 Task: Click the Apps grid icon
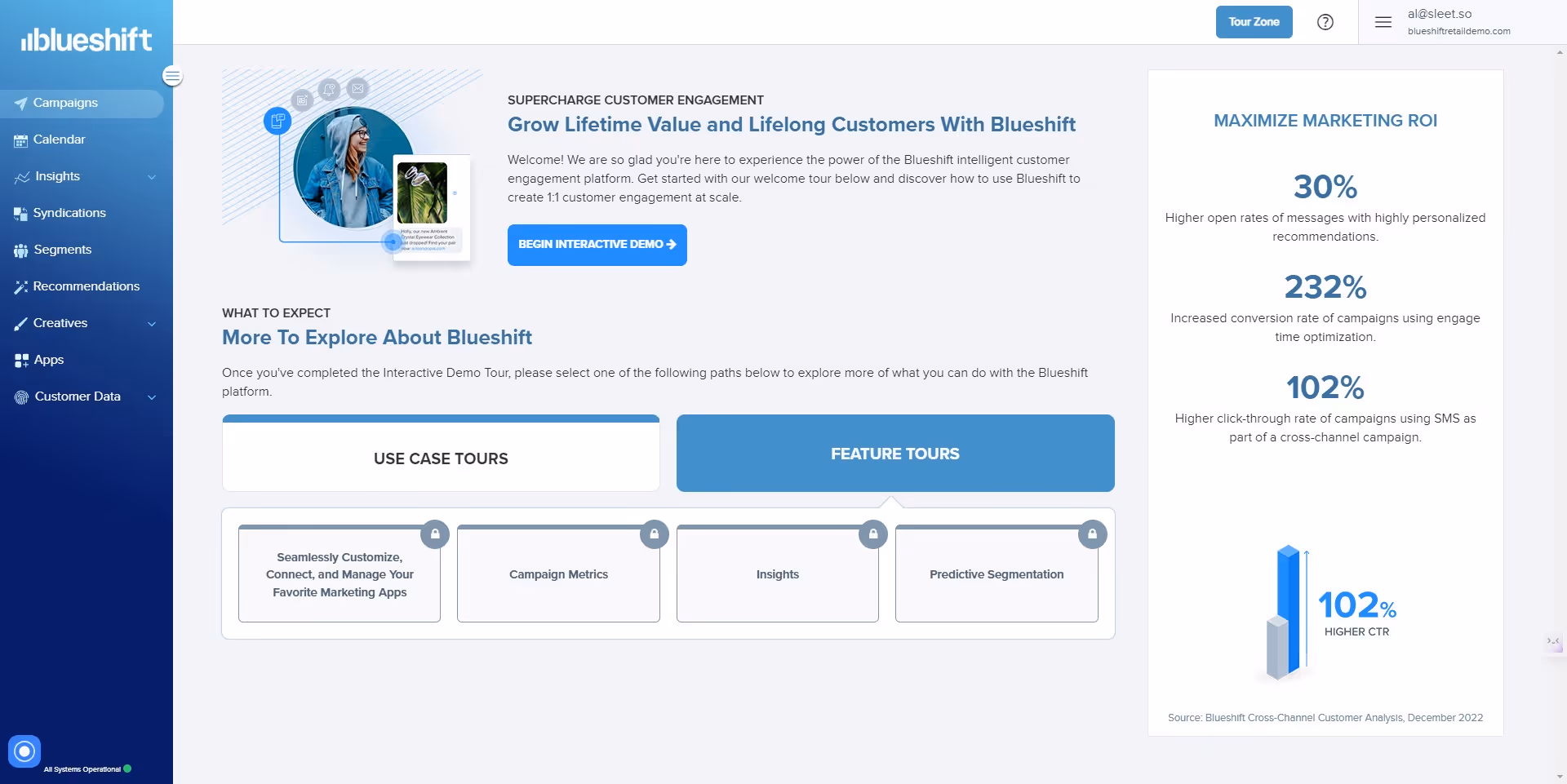click(x=21, y=361)
